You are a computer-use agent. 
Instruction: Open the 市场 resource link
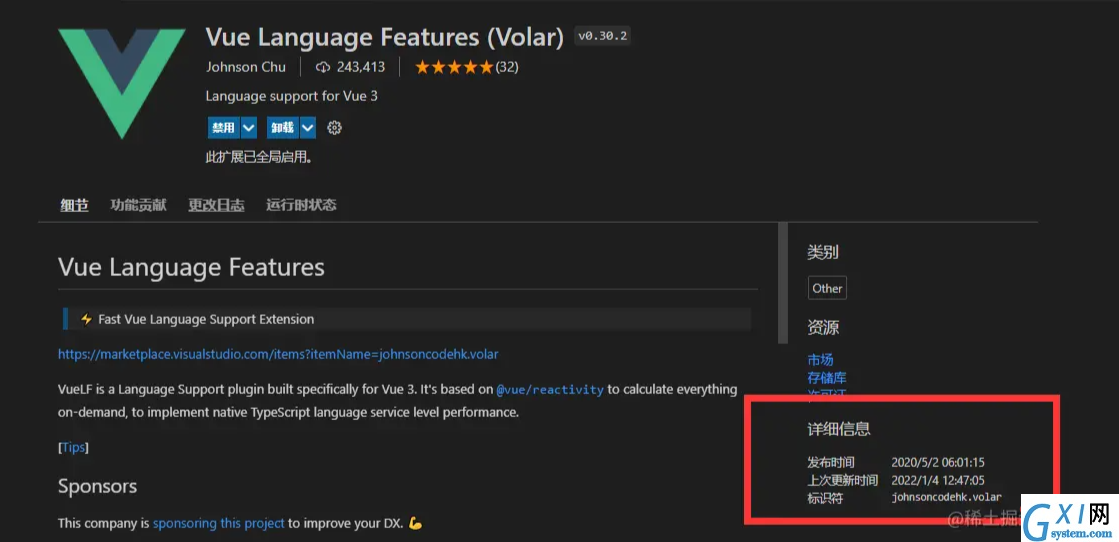[x=821, y=360]
